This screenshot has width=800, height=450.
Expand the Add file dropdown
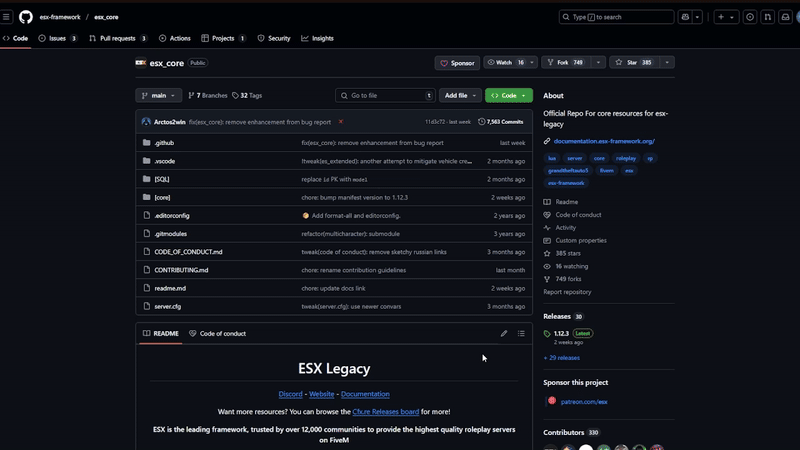(460, 95)
